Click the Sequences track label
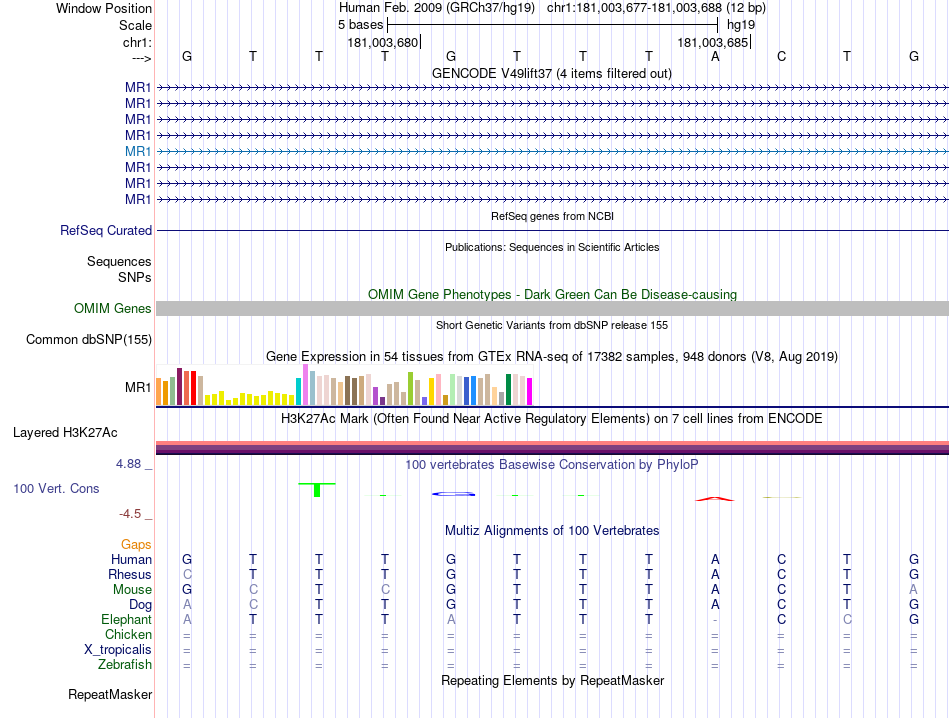Screen dimensions: 950x718 (x=119, y=261)
